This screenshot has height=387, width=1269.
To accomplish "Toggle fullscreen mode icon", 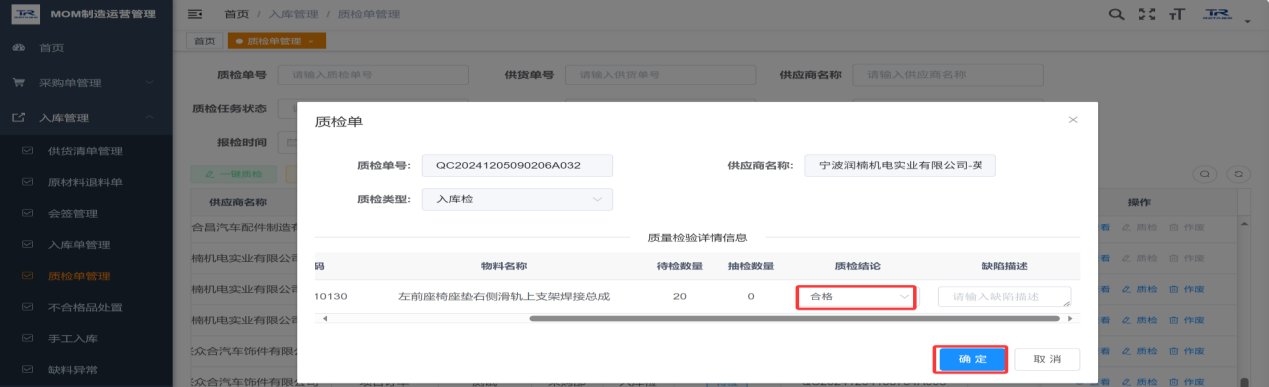I will (1147, 14).
